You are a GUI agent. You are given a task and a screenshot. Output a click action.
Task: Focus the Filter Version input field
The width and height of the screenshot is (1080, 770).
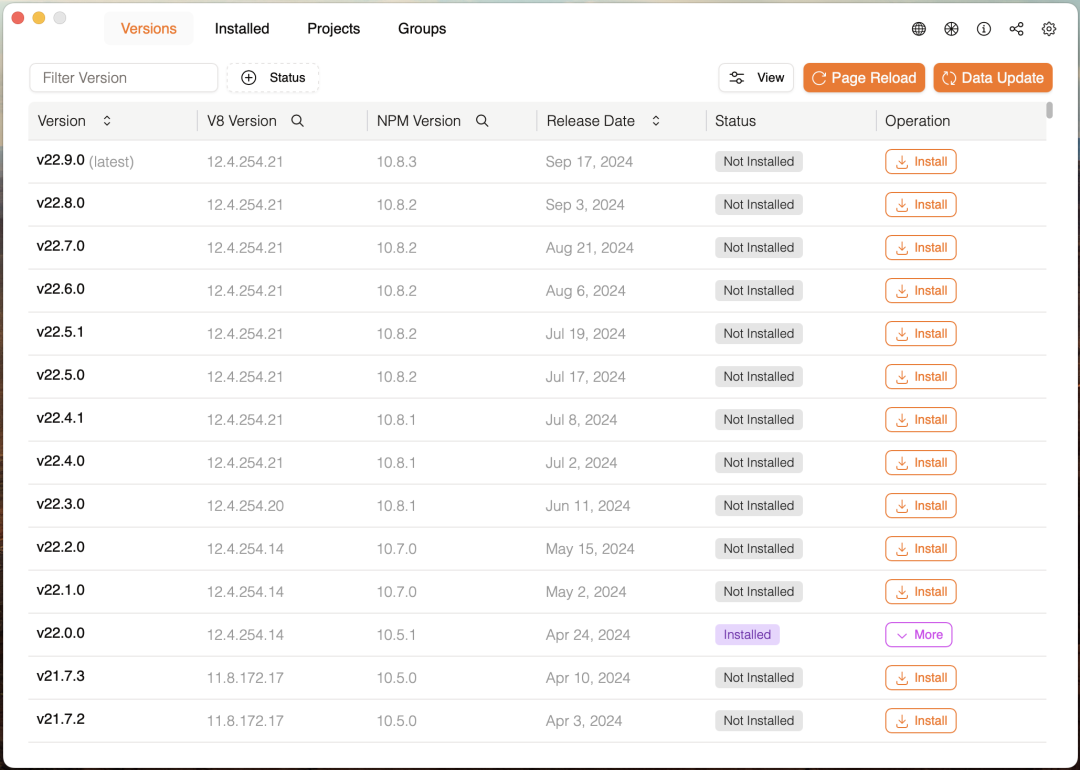point(124,78)
